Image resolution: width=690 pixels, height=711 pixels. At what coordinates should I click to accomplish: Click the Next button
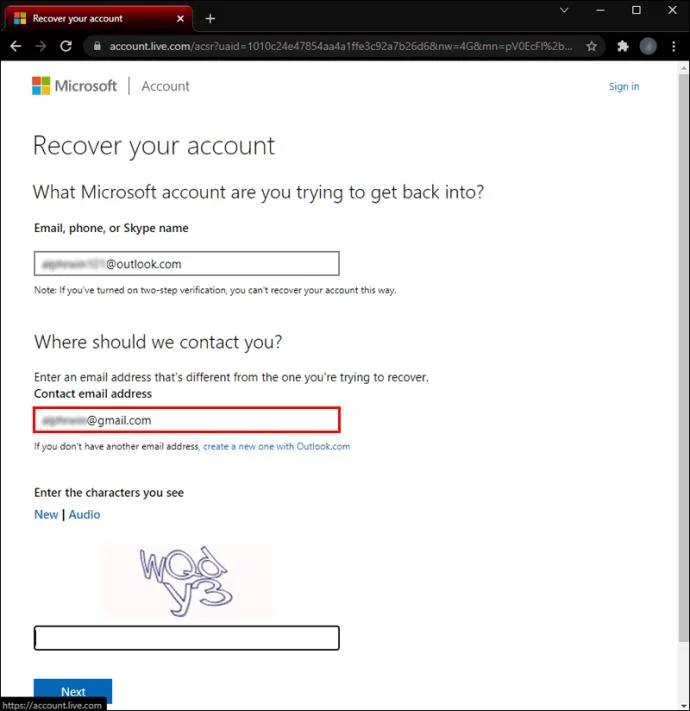[x=73, y=691]
